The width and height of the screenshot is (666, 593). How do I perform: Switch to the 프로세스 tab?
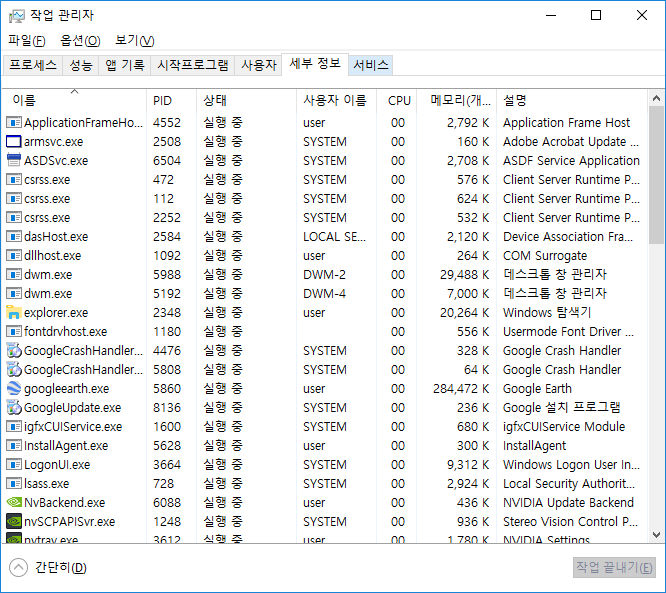click(33, 65)
